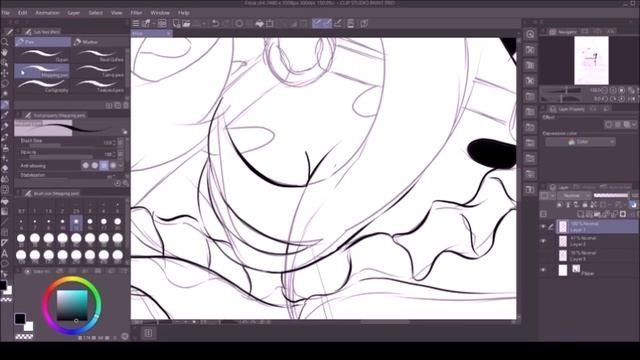This screenshot has height=360, width=640.
Task: Choose the Textured pen brush
Action: [98, 86]
